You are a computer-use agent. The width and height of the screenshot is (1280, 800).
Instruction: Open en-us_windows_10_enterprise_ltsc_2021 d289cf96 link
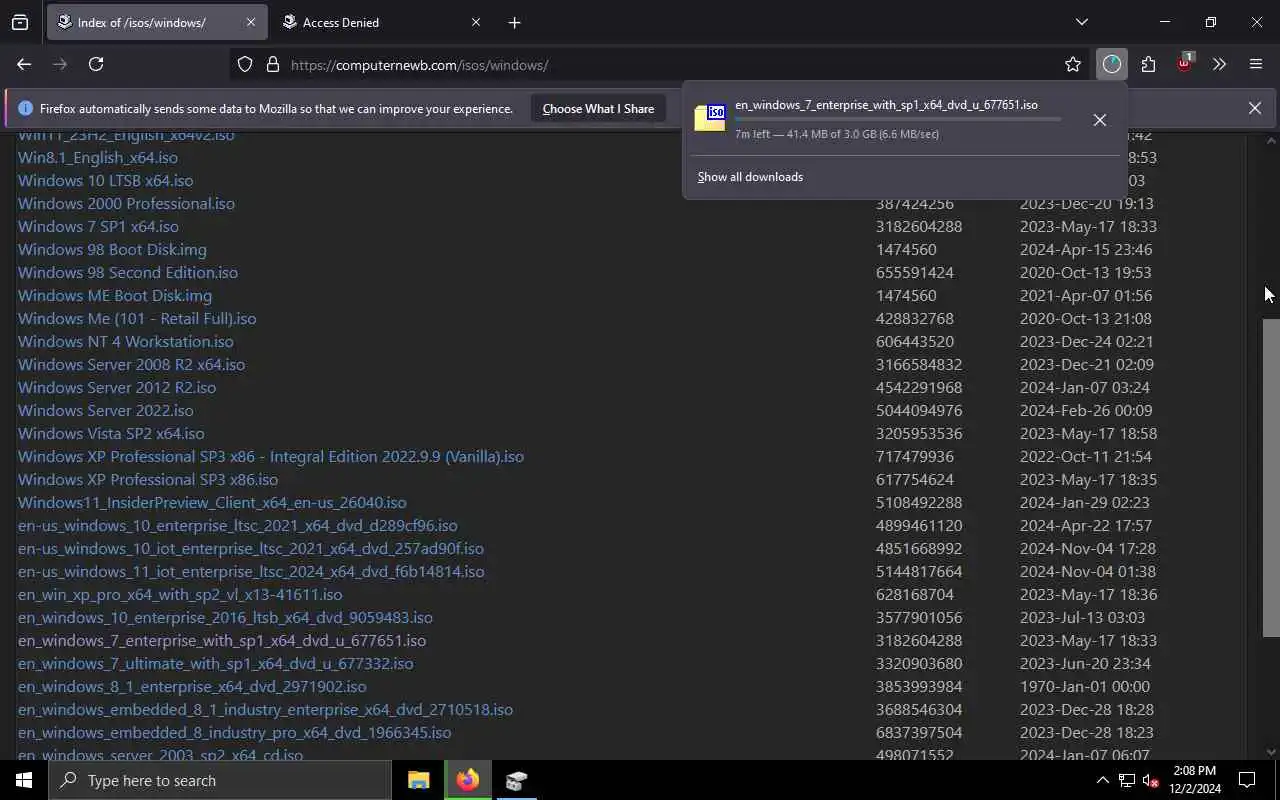pyautogui.click(x=238, y=525)
